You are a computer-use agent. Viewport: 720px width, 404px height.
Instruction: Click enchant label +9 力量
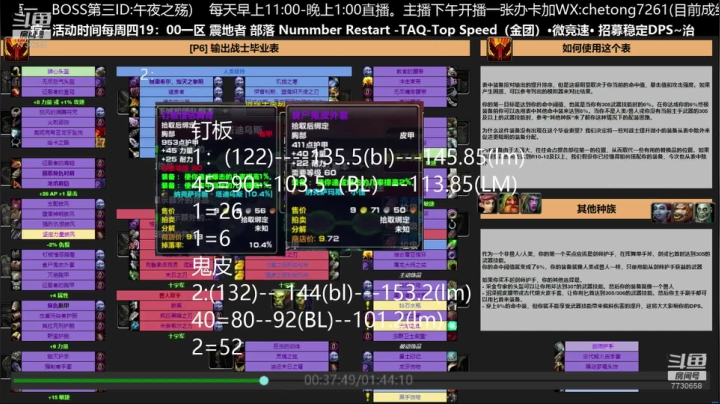(x=58, y=347)
